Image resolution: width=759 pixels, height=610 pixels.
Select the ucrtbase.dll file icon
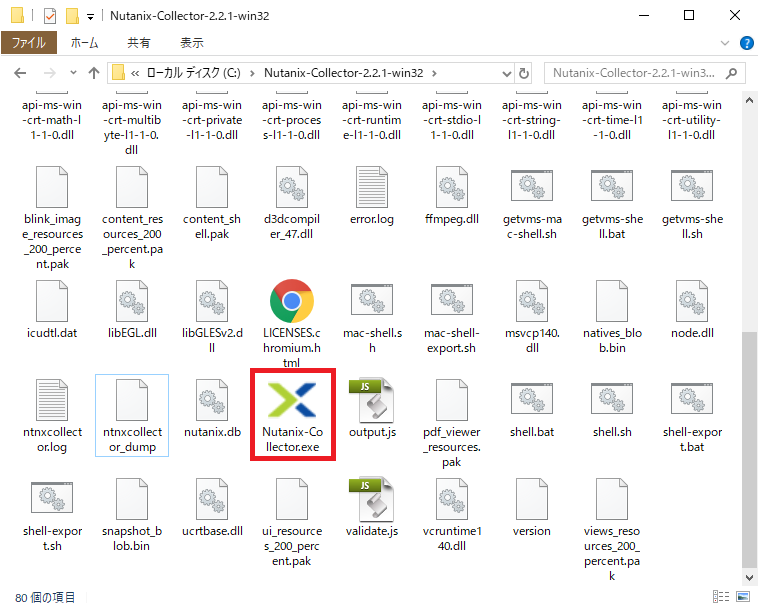(212, 499)
